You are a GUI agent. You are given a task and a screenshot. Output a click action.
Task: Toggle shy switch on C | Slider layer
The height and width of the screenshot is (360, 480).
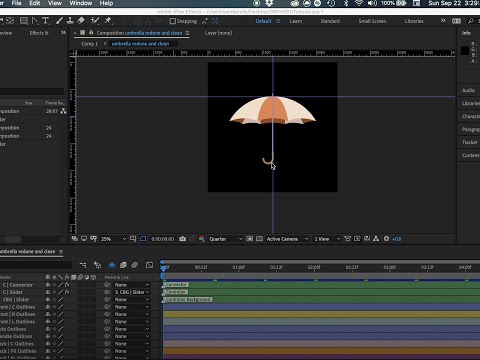(x=48, y=292)
